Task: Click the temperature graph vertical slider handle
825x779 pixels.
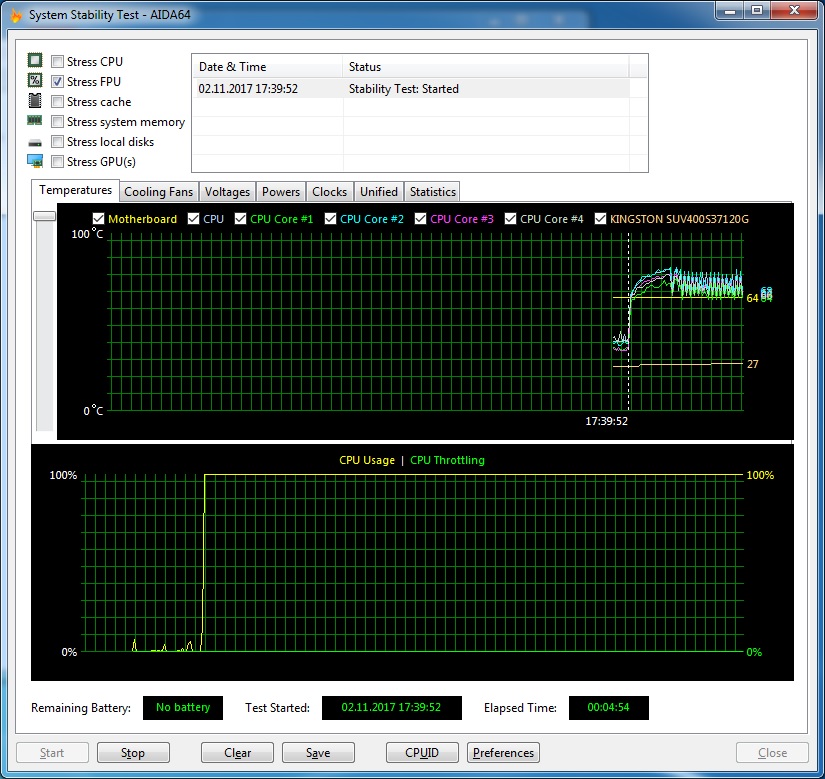Action: coord(44,216)
